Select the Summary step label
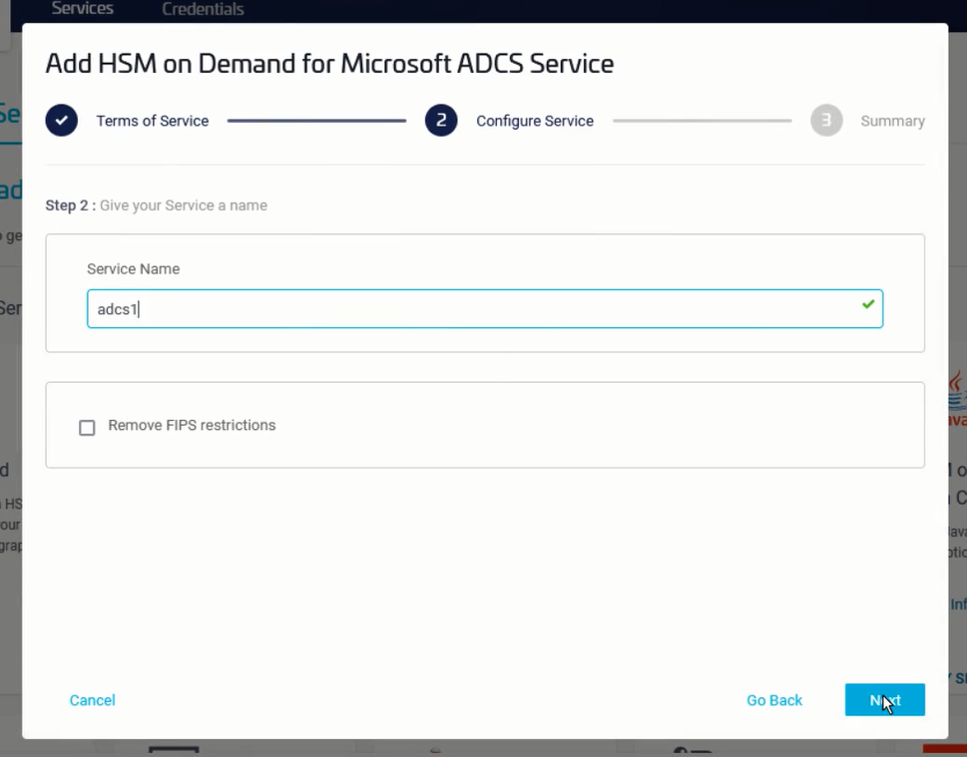This screenshot has width=967, height=757. [x=891, y=120]
